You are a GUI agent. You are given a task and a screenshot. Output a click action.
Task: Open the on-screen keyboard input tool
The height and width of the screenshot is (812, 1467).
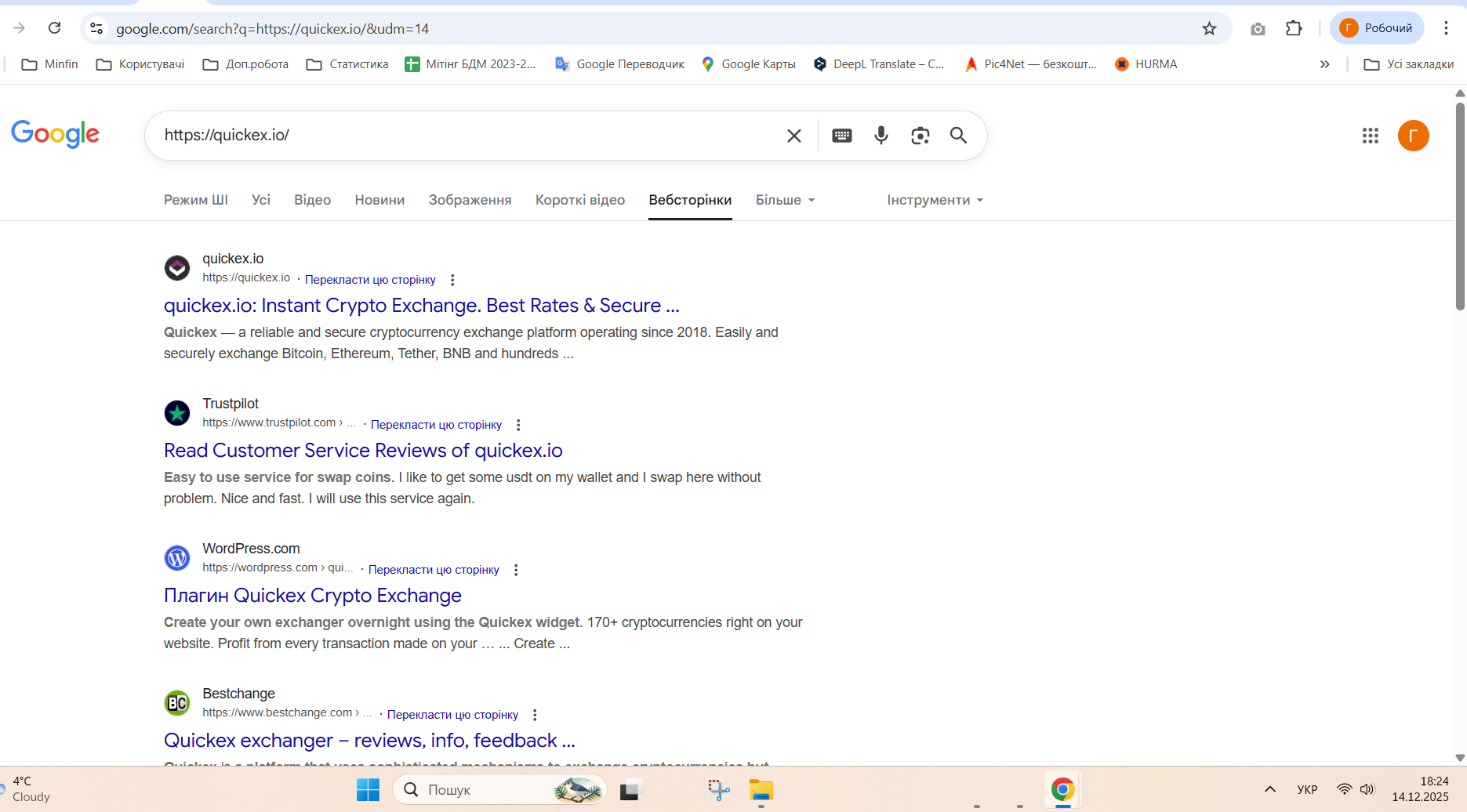[842, 136]
